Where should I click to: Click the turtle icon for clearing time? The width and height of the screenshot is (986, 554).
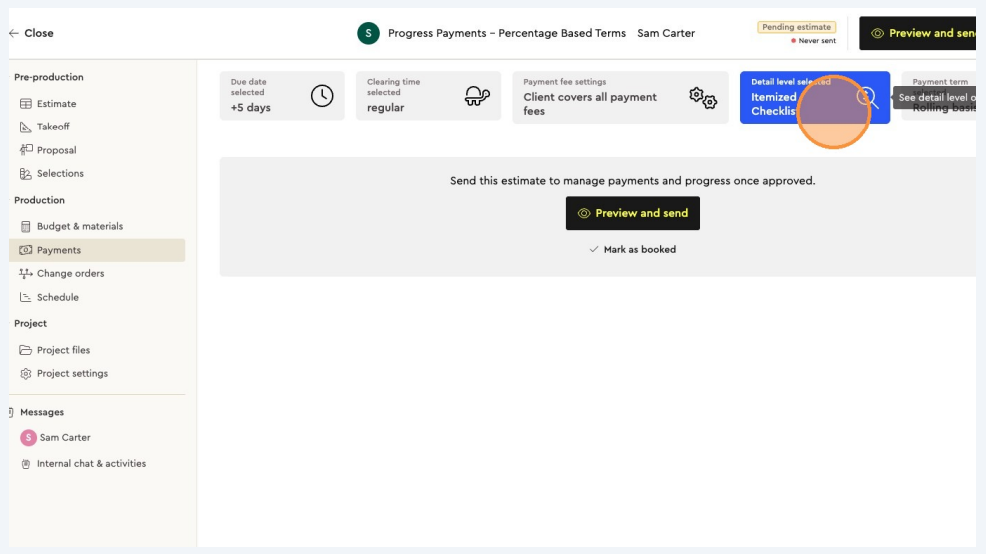pos(478,96)
